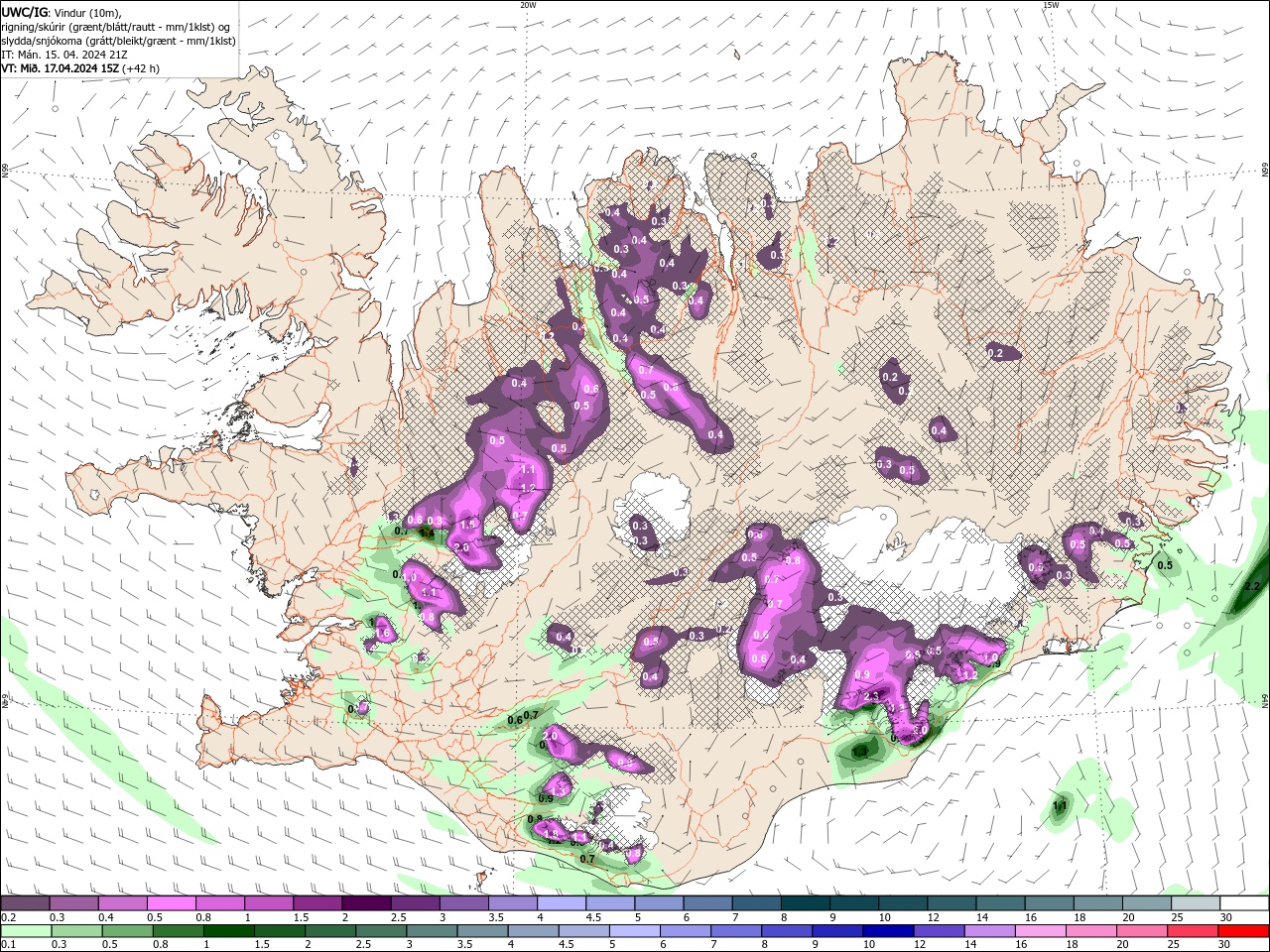Click the 'rigning/skúrir' legend description line

[116, 26]
